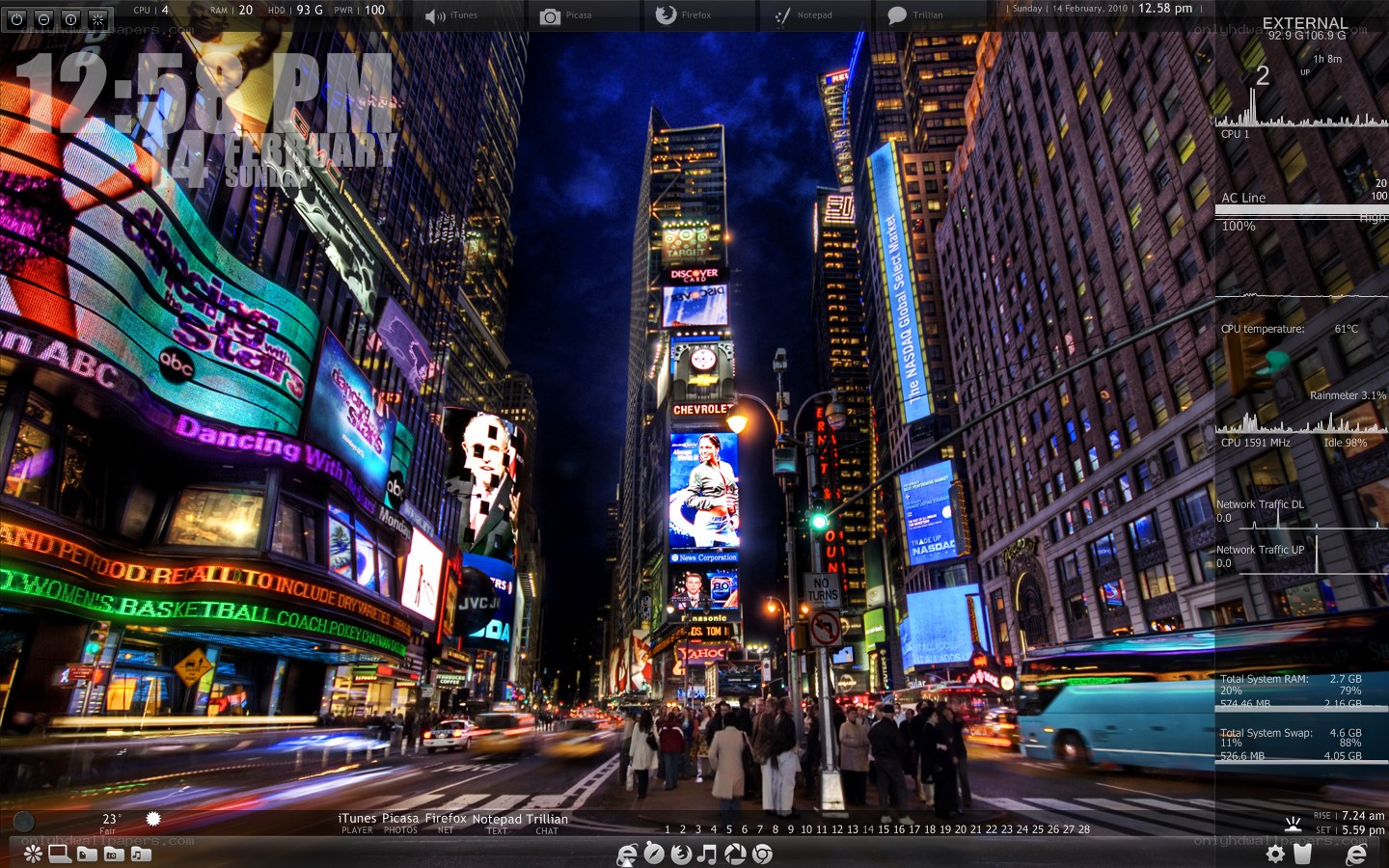This screenshot has width=1389, height=868.
Task: Click the 'Network Traffic UP' label
Action: pyautogui.click(x=1260, y=550)
